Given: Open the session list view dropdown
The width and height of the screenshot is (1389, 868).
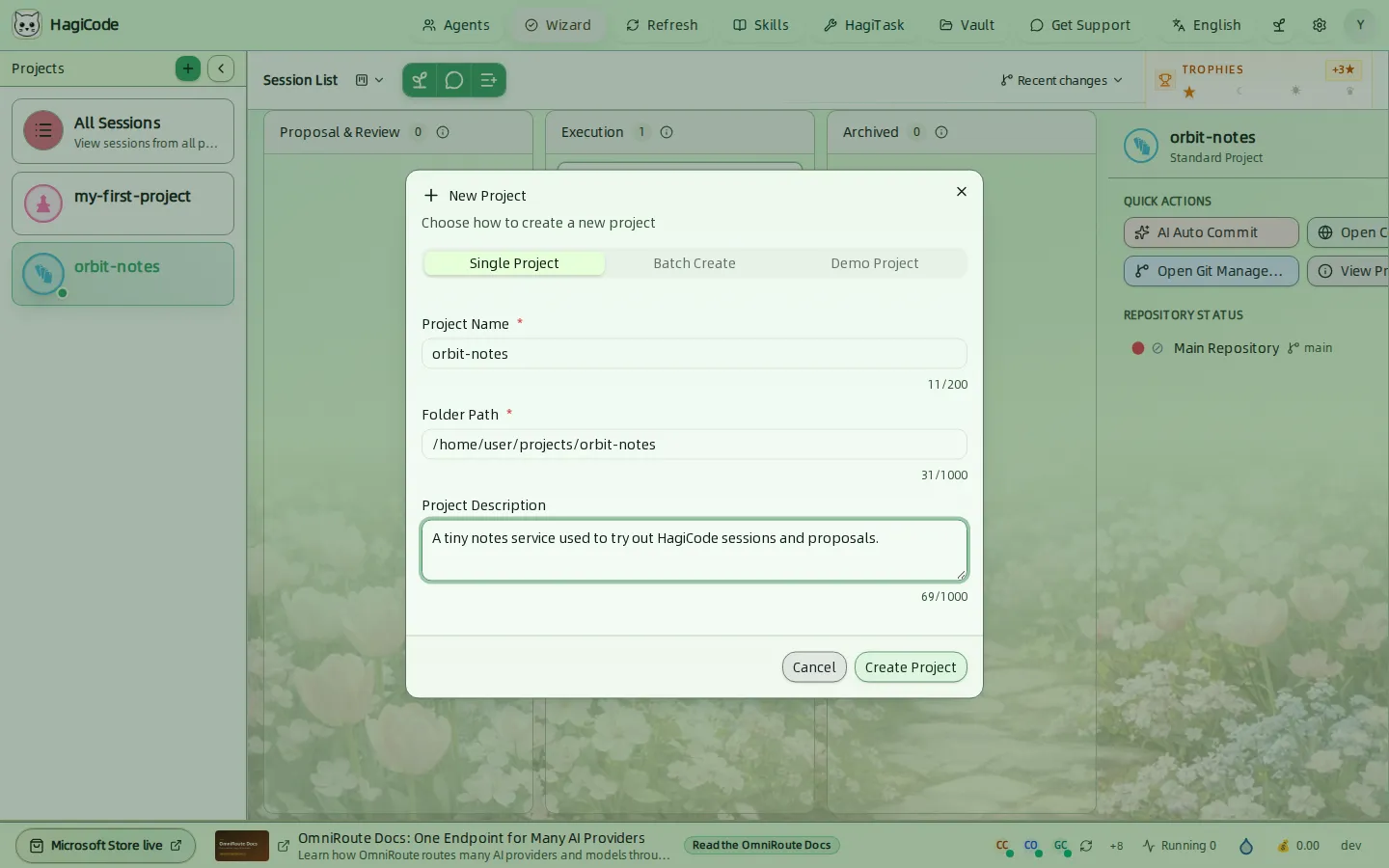Looking at the screenshot, I should 369,80.
